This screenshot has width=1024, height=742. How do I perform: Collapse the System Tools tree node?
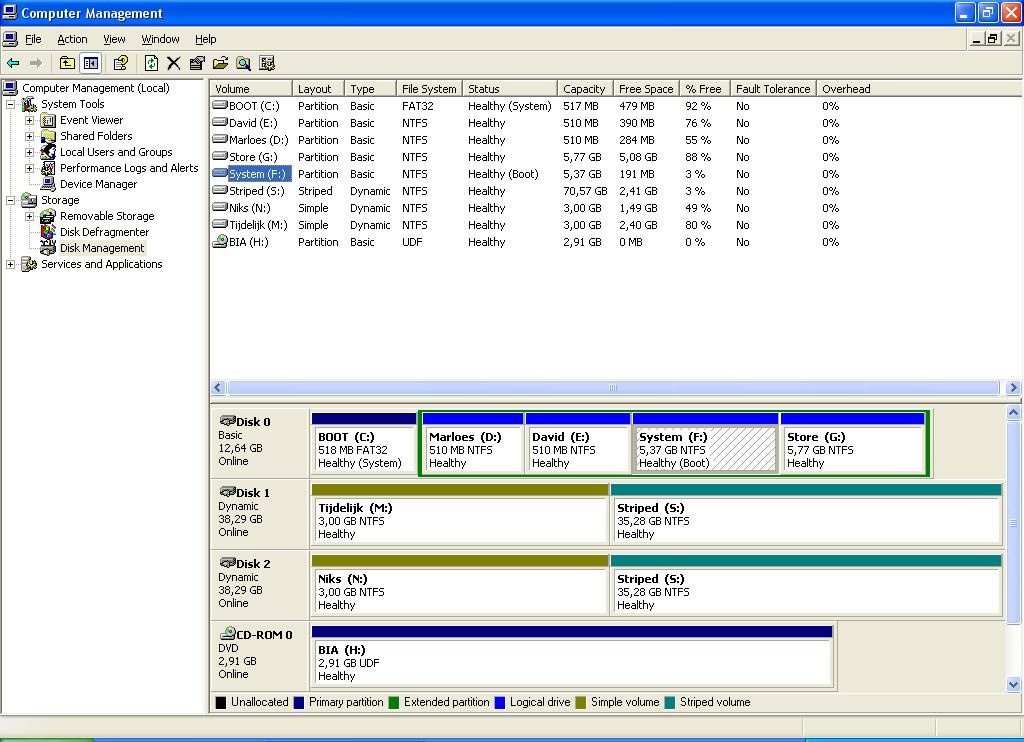[10, 105]
